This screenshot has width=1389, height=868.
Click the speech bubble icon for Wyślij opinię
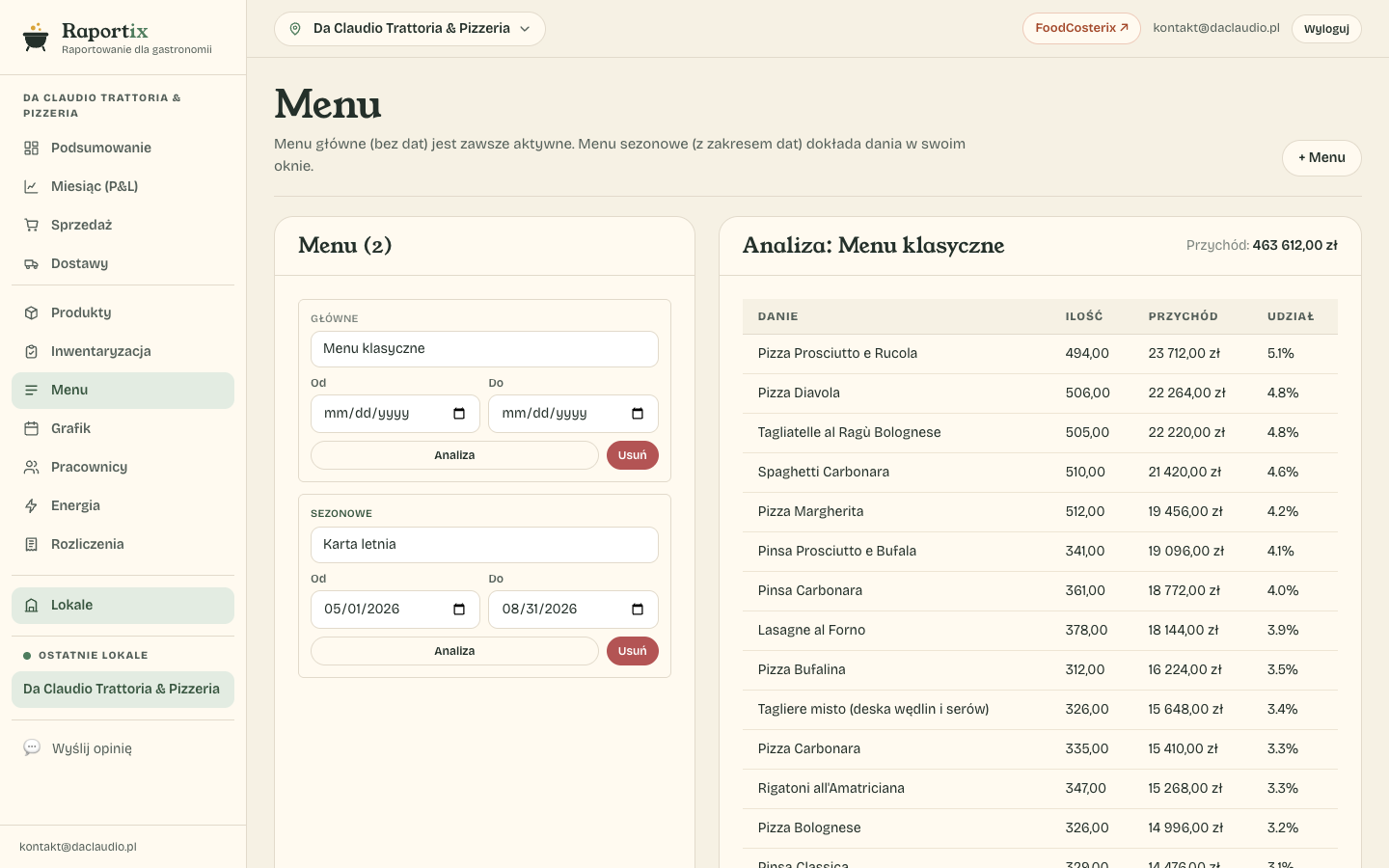[32, 747]
